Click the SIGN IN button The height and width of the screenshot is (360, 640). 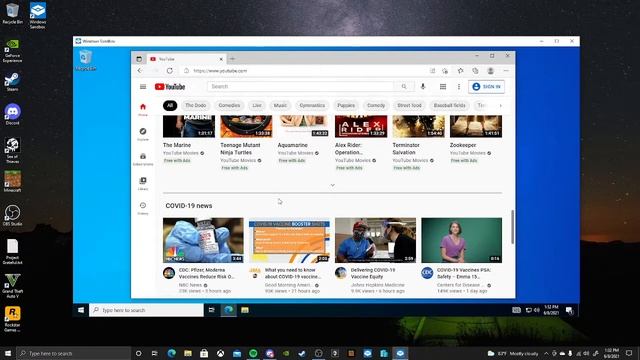(487, 87)
